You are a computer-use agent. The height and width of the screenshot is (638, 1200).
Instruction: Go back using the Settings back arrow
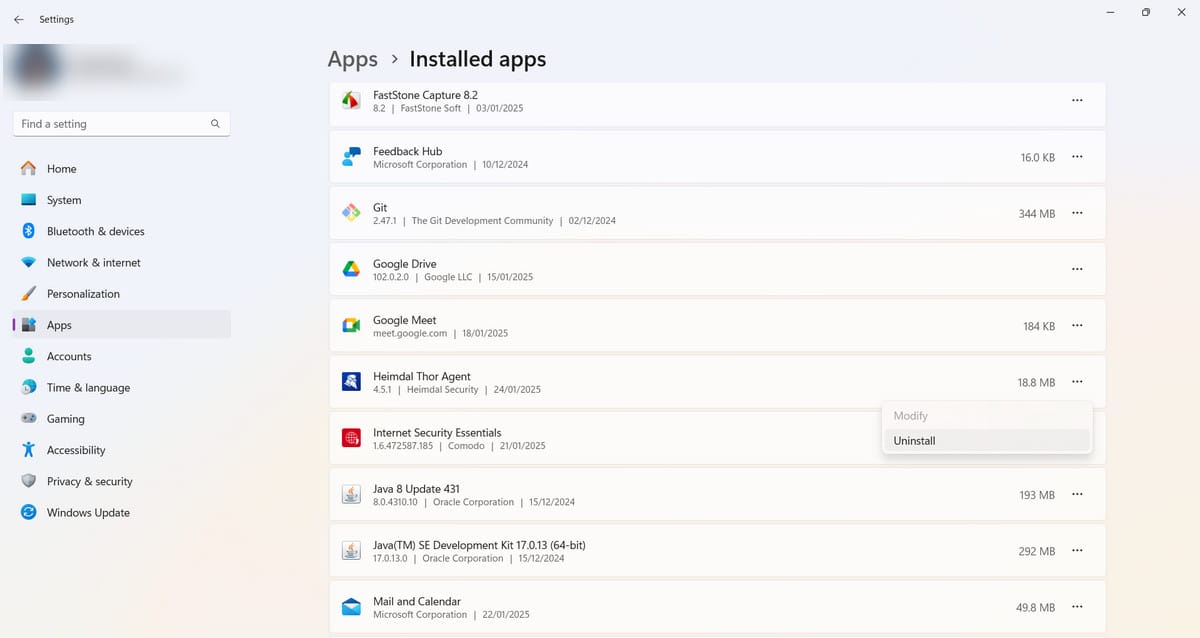click(18, 19)
